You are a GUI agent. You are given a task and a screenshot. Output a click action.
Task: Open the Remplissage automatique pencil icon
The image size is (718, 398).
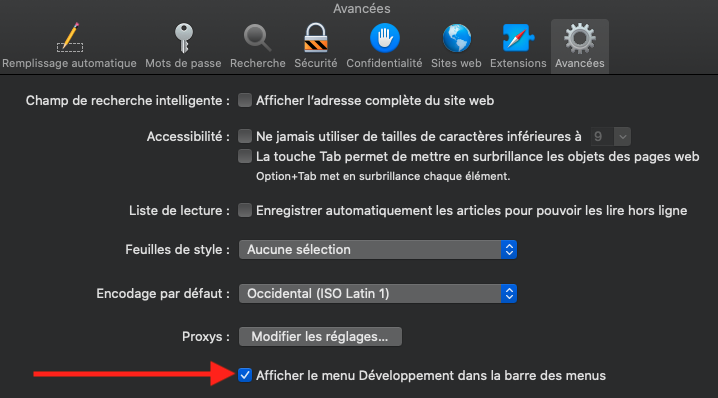70,37
